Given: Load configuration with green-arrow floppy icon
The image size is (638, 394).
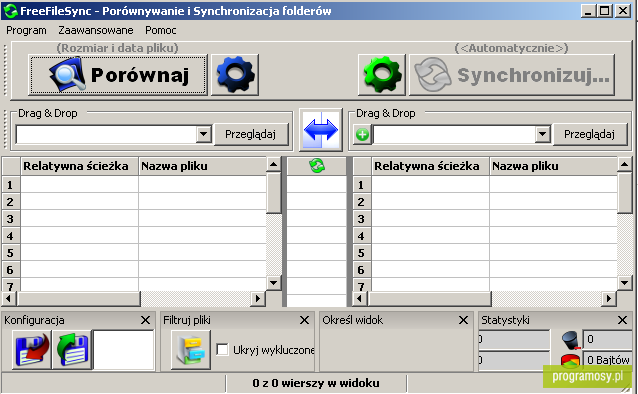Looking at the screenshot, I should [x=72, y=350].
